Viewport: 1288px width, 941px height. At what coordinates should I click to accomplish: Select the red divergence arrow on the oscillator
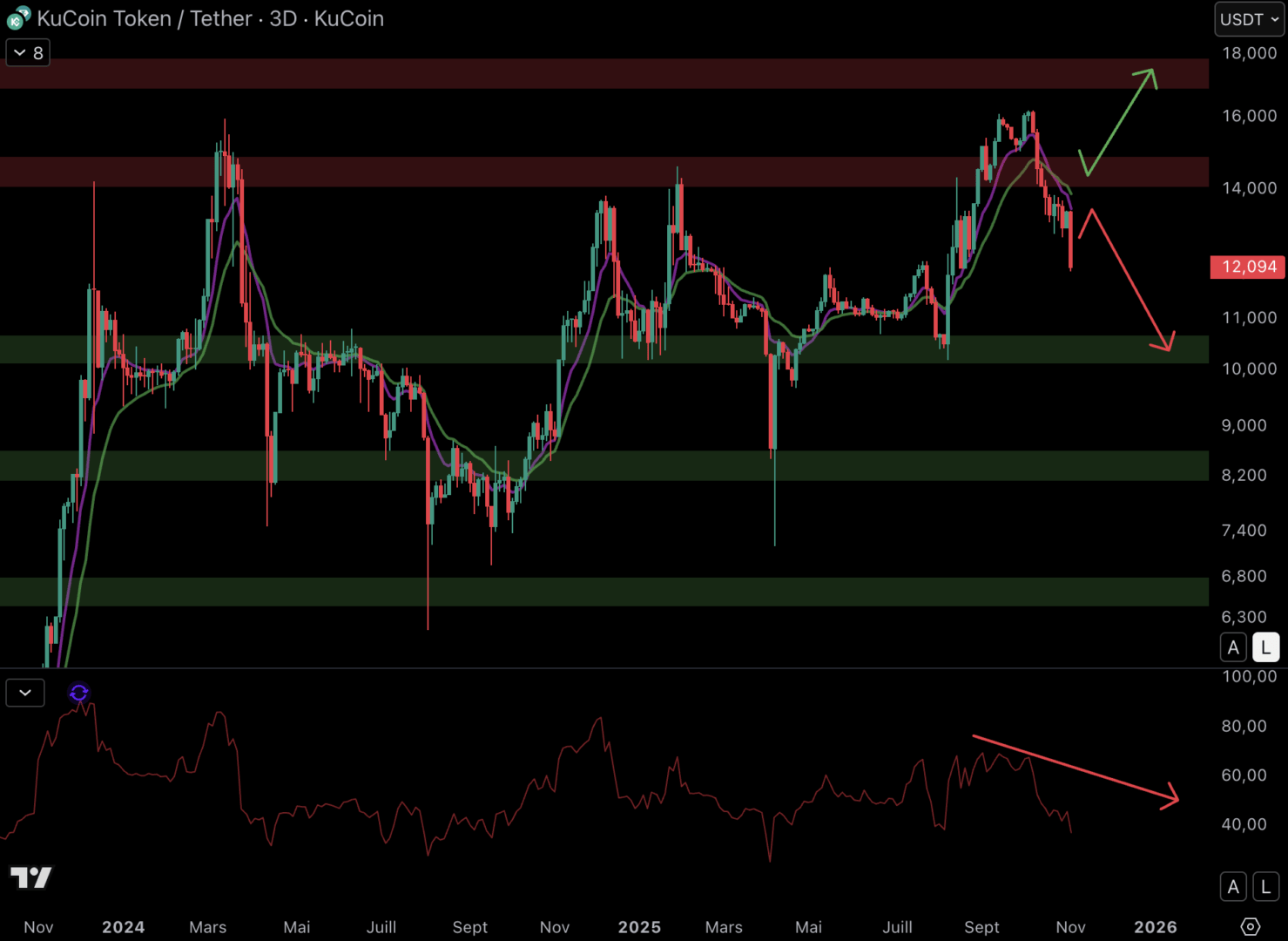click(x=1076, y=768)
